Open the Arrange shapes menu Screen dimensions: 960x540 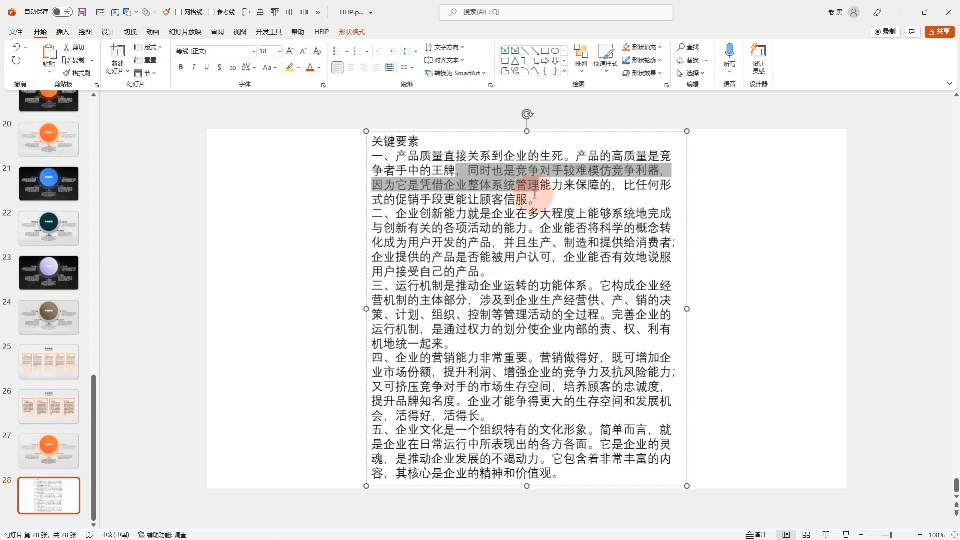pyautogui.click(x=580, y=56)
